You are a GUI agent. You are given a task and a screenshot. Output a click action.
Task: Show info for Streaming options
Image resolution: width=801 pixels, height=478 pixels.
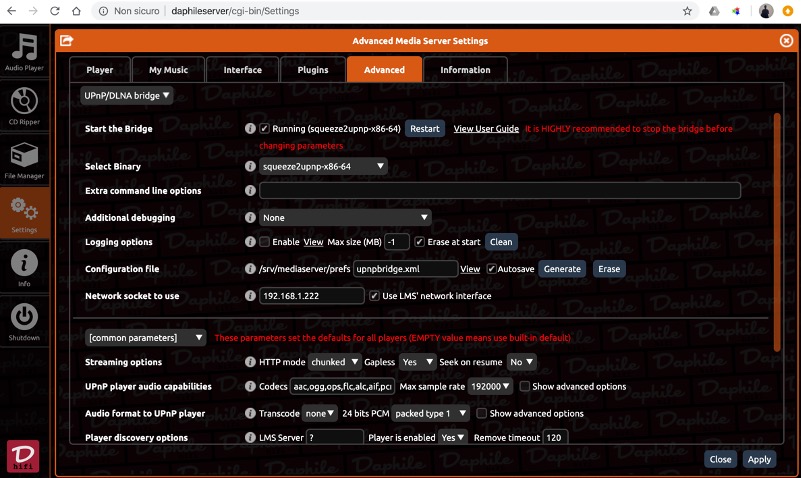(250, 362)
